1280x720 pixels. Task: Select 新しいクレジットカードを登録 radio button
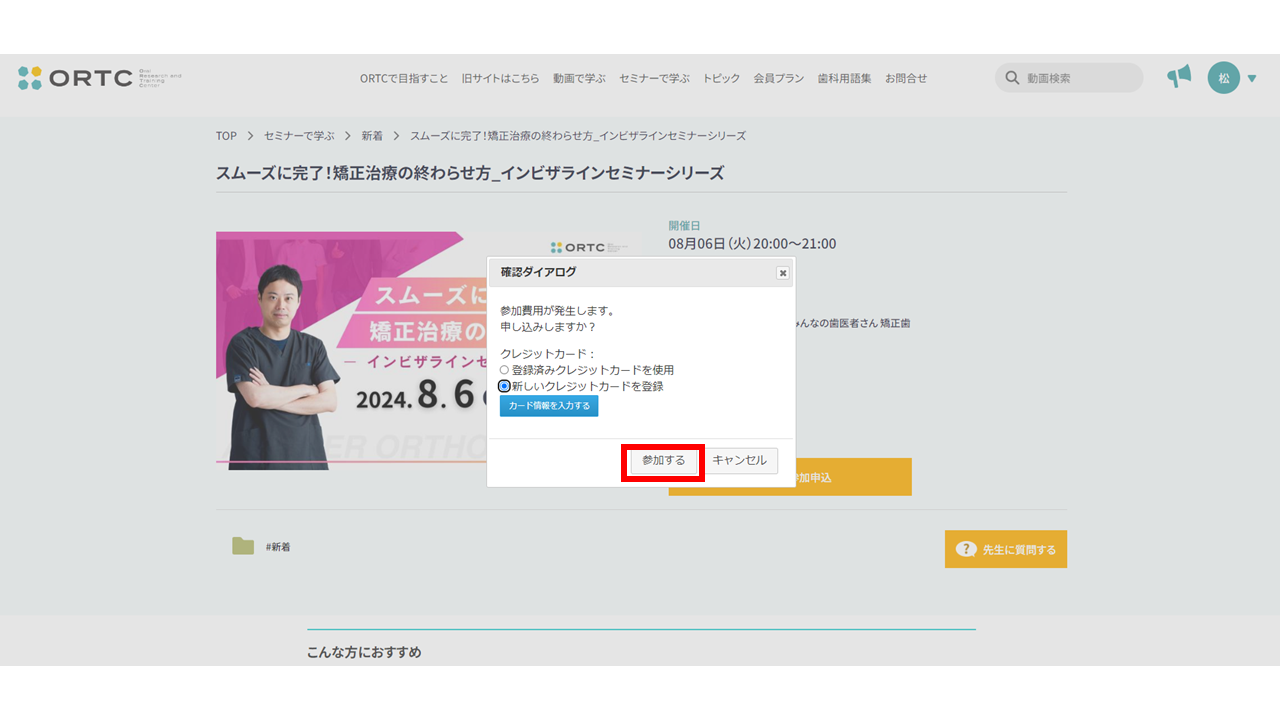click(505, 386)
